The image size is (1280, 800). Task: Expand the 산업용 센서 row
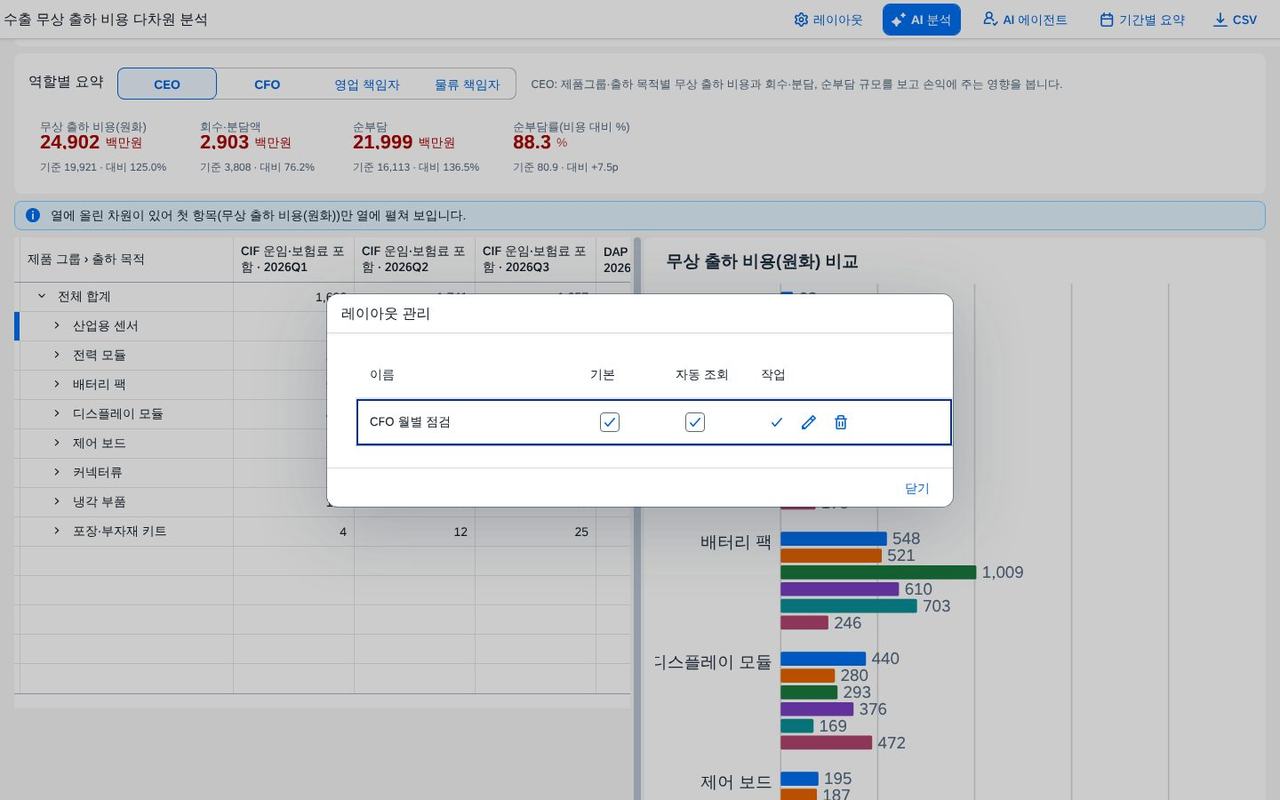57,326
